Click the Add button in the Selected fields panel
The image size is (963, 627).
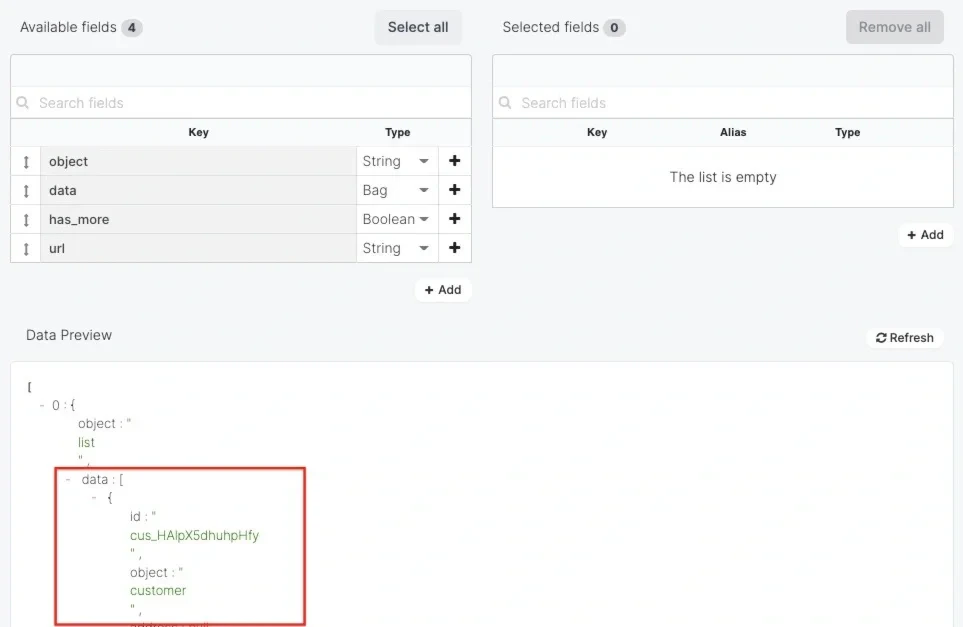click(x=925, y=235)
